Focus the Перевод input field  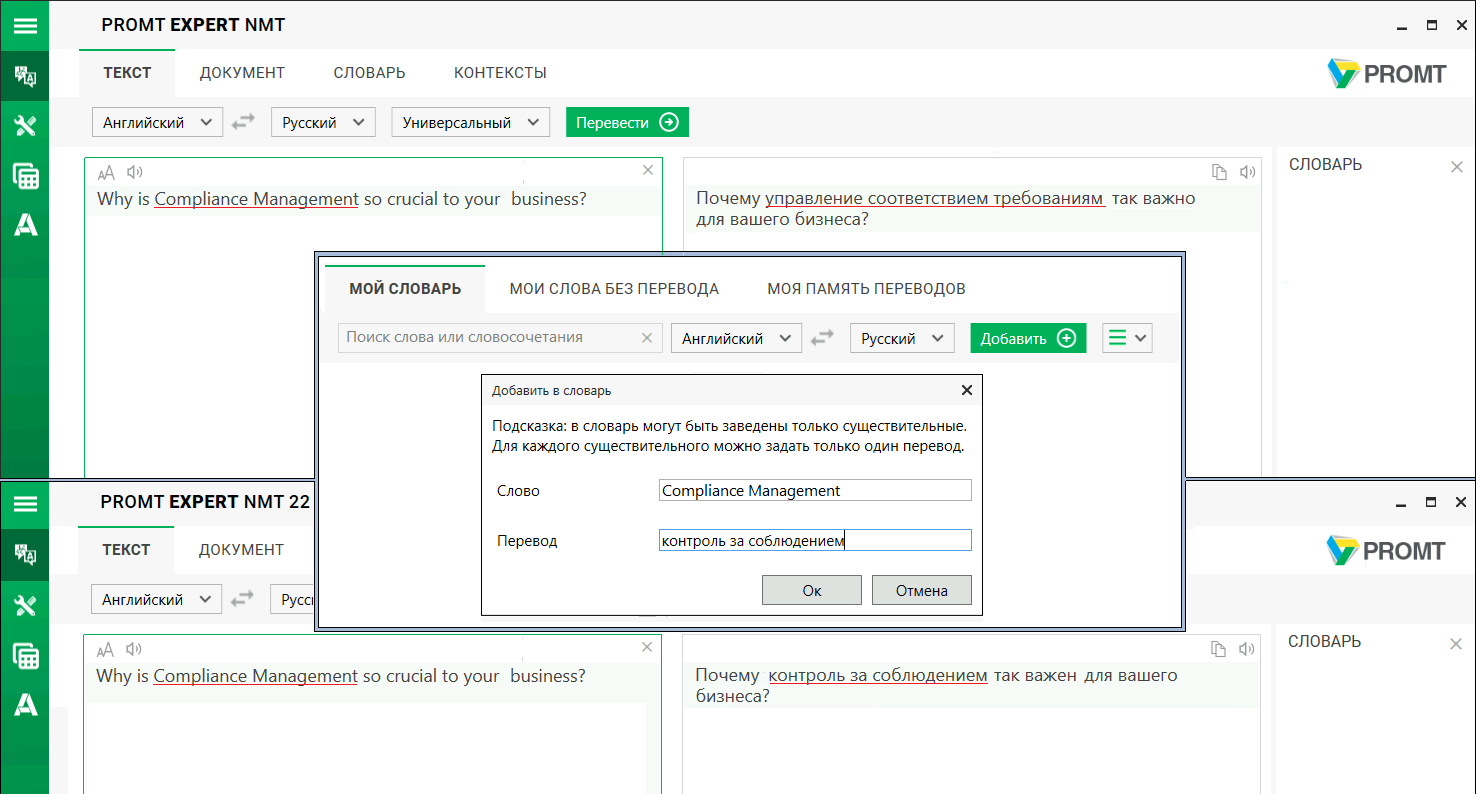tap(815, 540)
